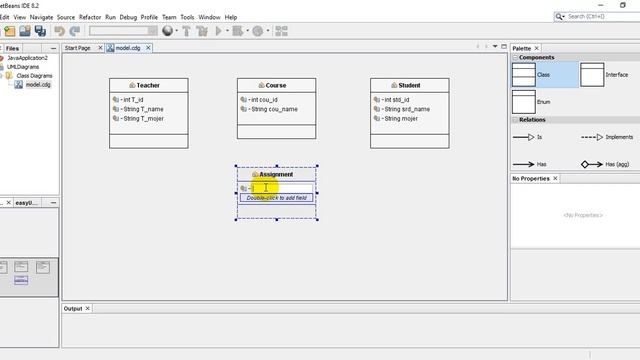Select the 'String mojer' field in Student

click(x=401, y=118)
